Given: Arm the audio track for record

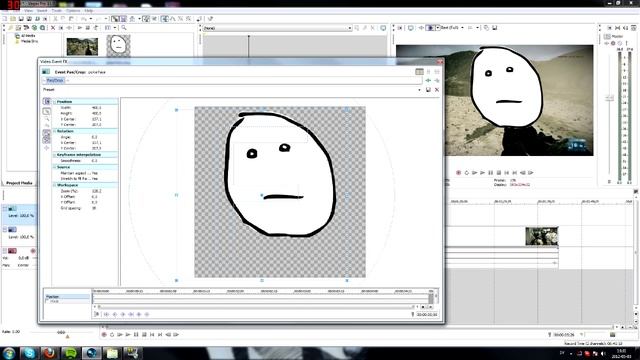Looking at the screenshot, I should click(x=33, y=251).
